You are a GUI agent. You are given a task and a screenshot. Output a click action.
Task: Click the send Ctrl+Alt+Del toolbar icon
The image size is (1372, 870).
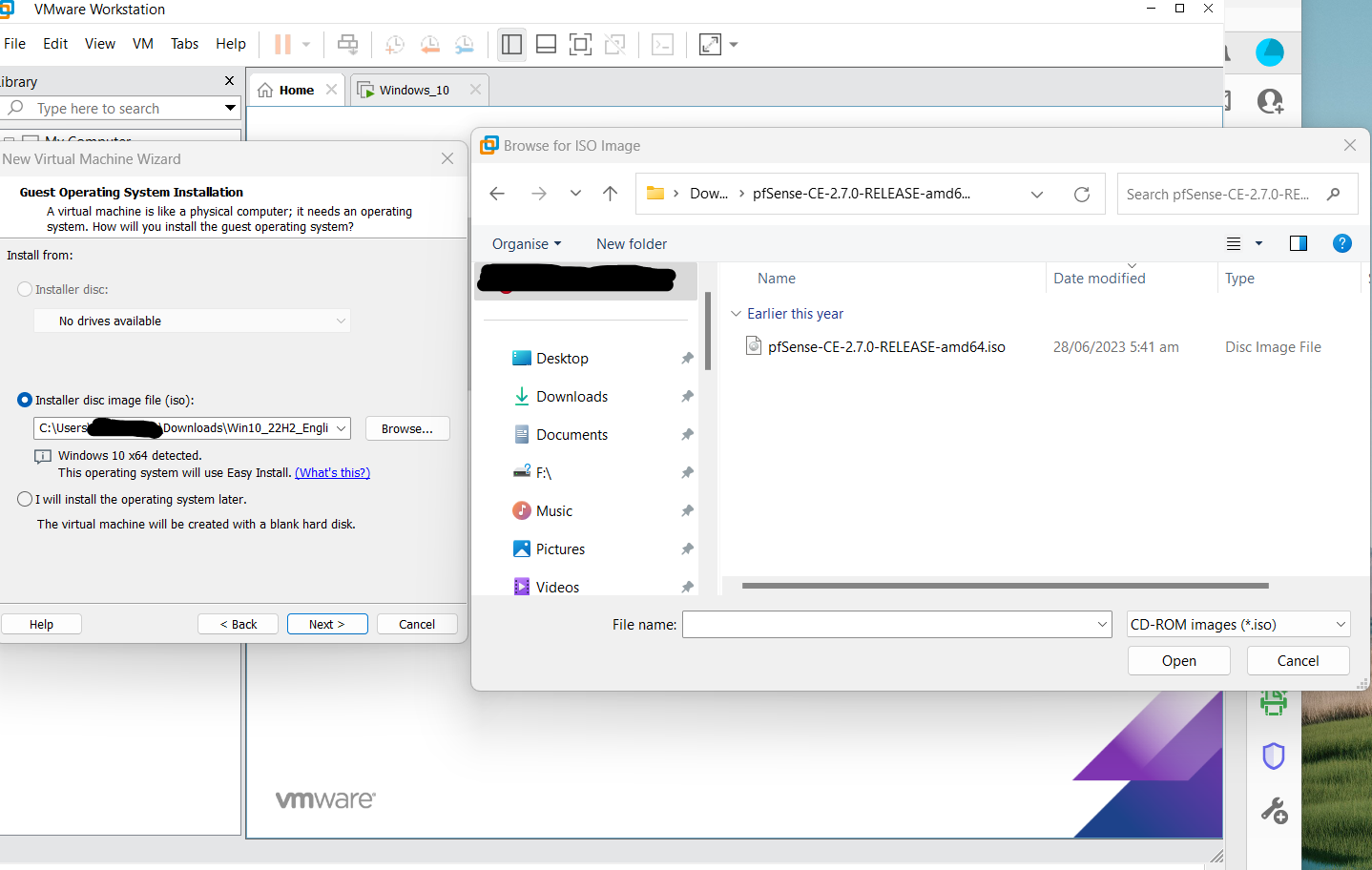pos(348,44)
